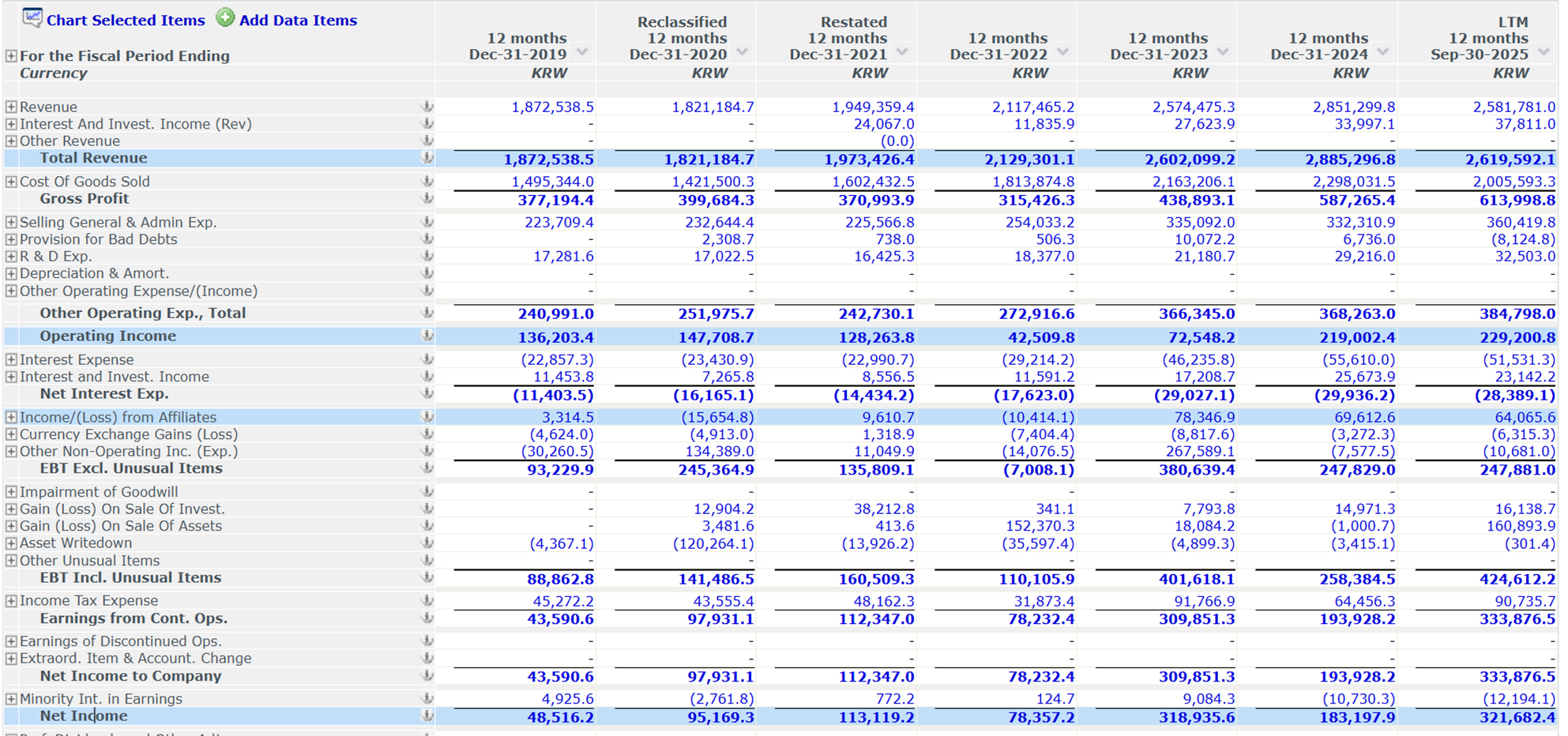This screenshot has height=736, width=1568.
Task: Click the chart icon on Revenue row
Action: pos(427,107)
